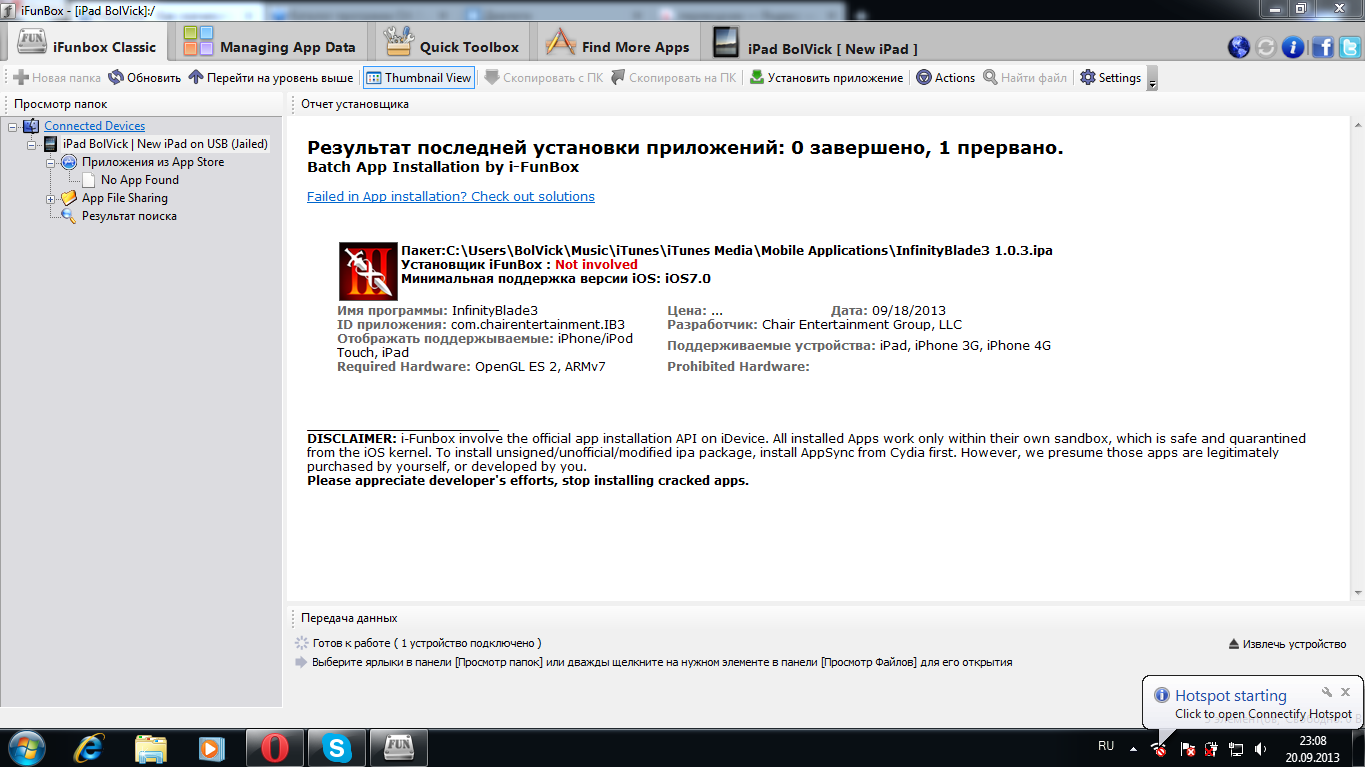Select iPad BolVick | New iPad on USB (Jailed)
Image resolution: width=1365 pixels, height=767 pixels.
click(165, 144)
